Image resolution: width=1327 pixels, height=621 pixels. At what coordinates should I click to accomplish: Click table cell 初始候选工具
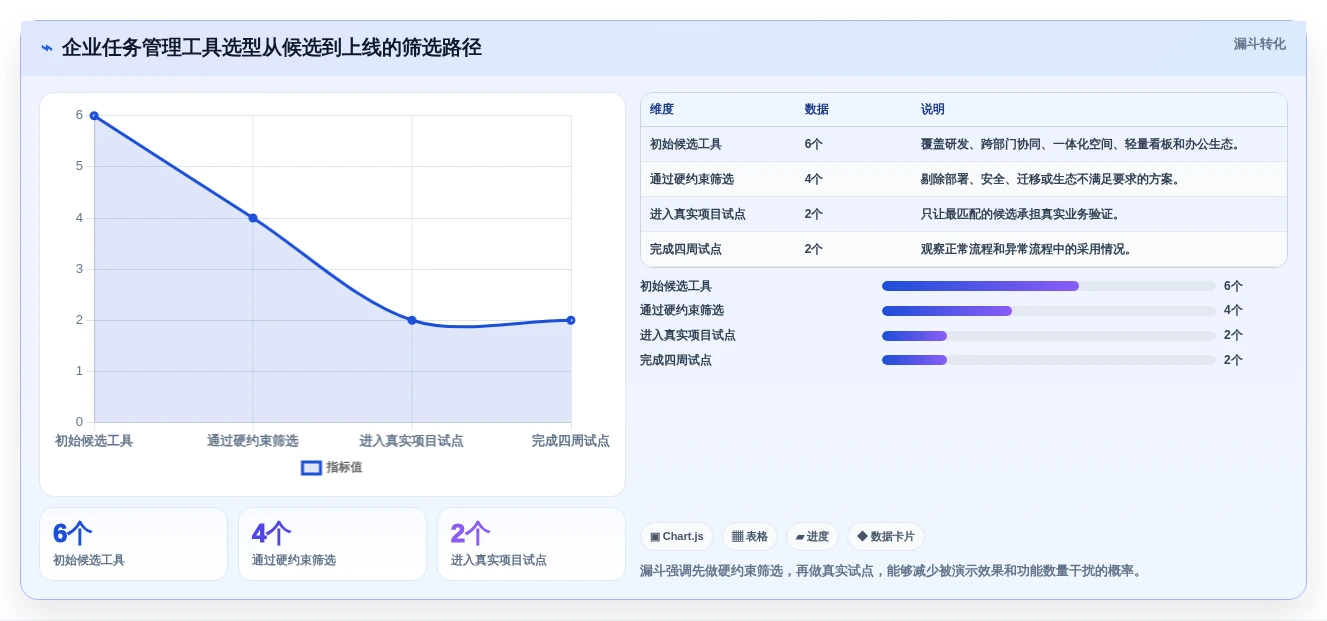pyautogui.click(x=686, y=144)
